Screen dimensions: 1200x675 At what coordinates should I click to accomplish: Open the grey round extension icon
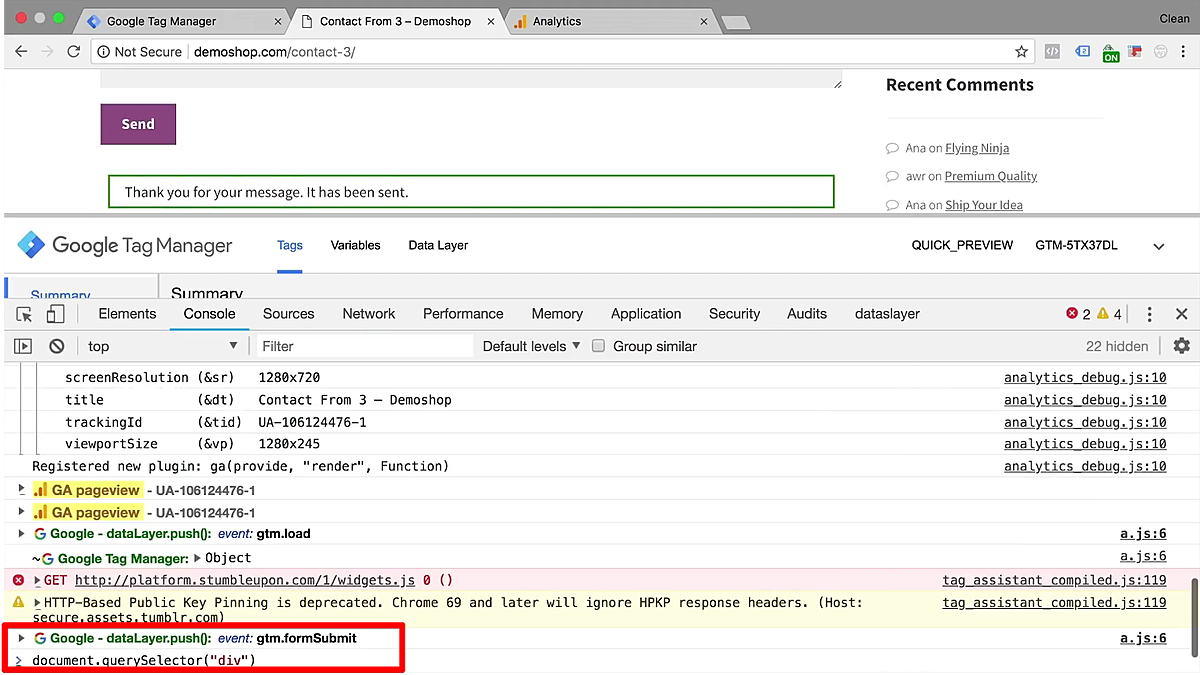1160,51
